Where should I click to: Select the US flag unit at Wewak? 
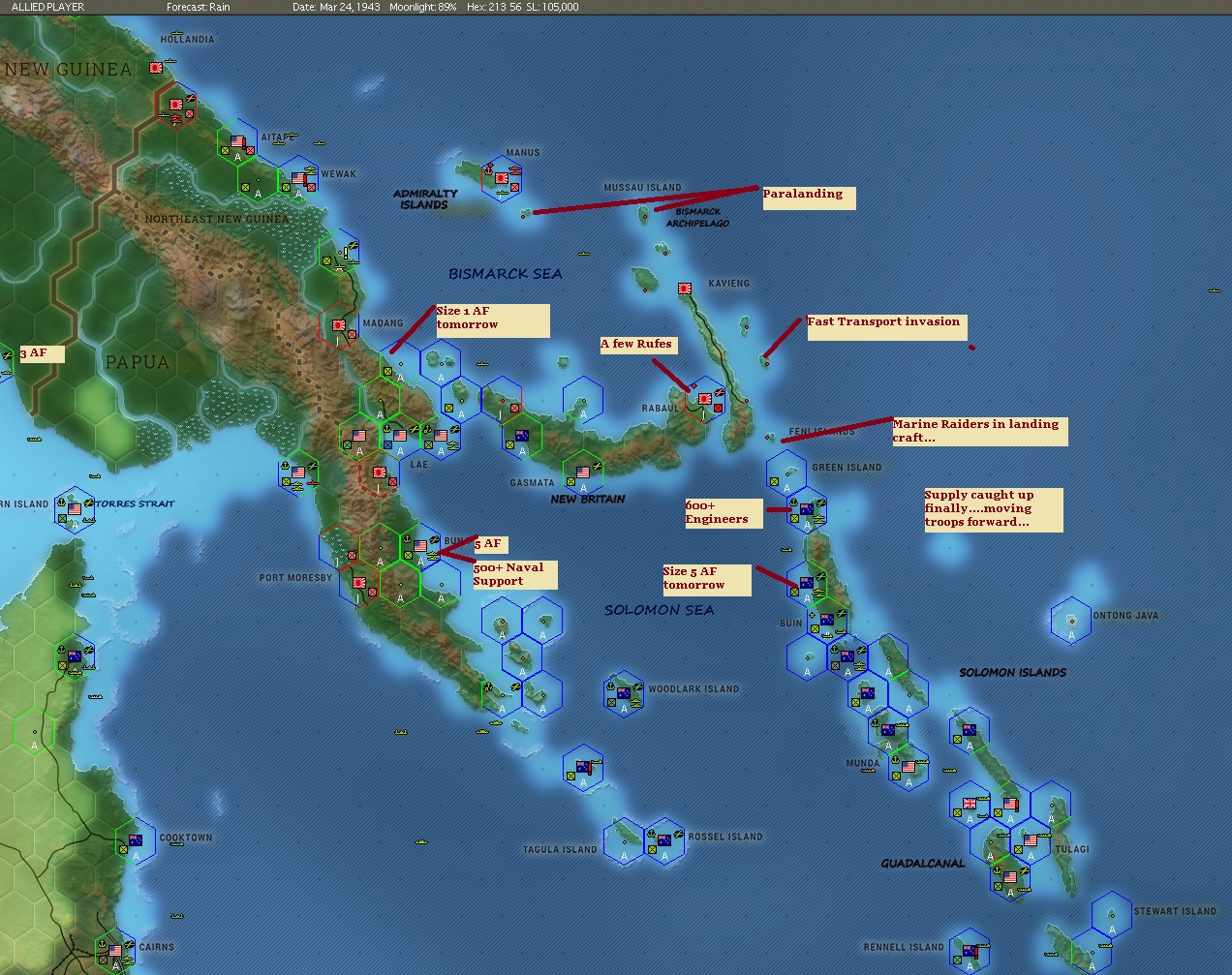298,179
